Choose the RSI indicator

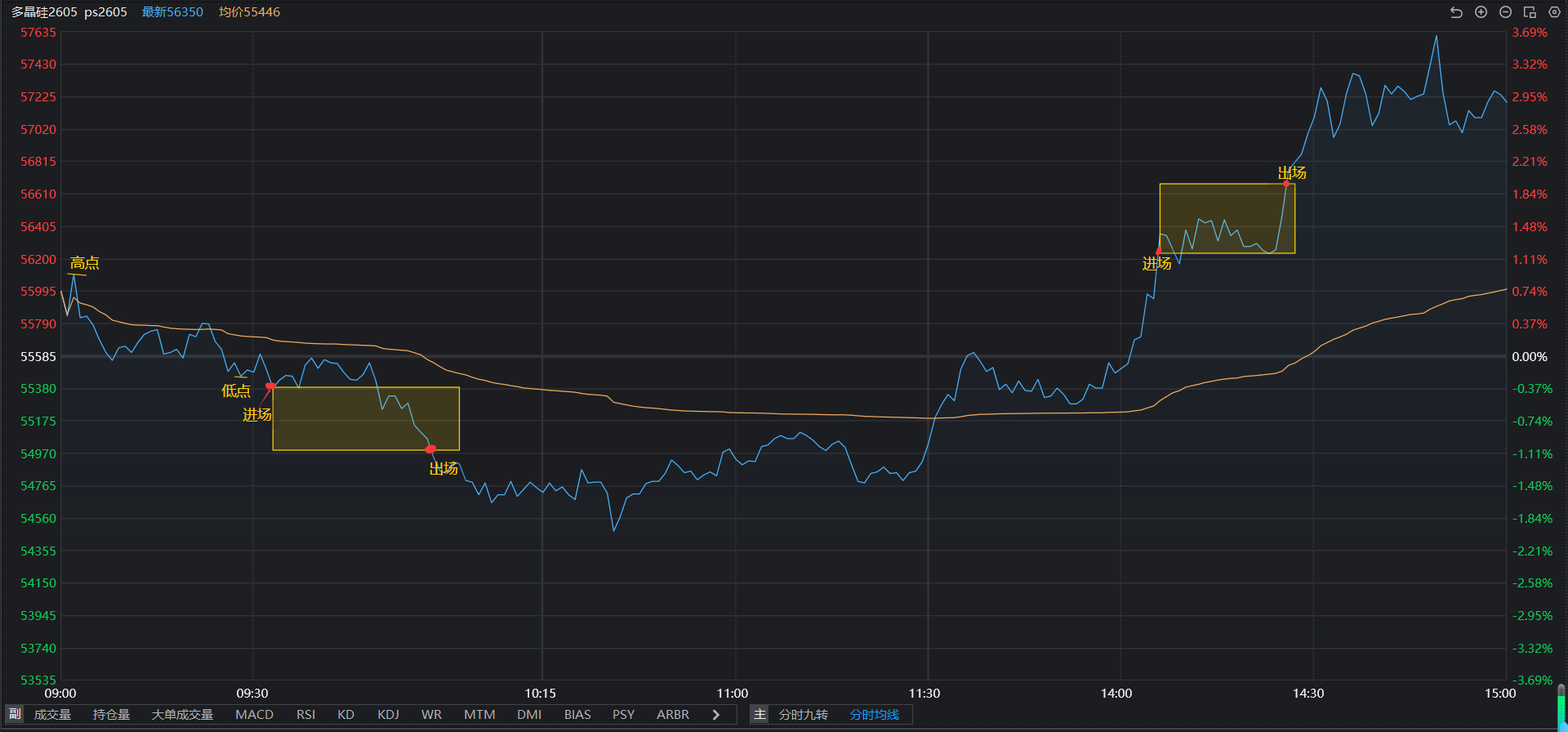[305, 715]
